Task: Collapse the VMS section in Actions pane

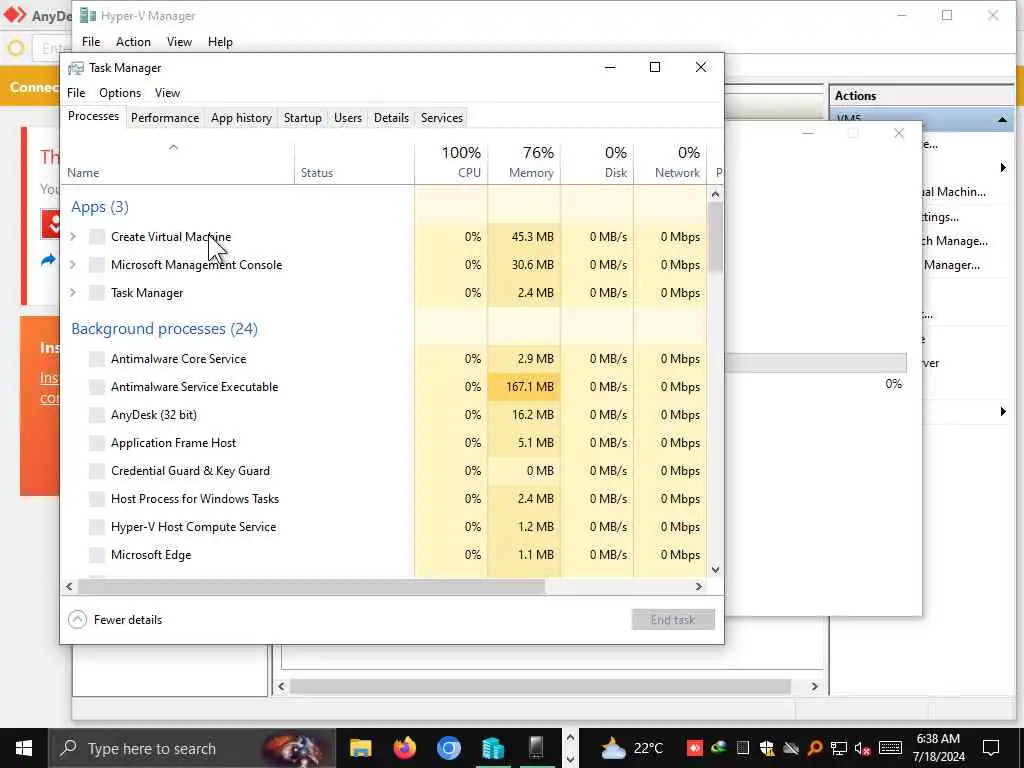Action: (x=1002, y=120)
